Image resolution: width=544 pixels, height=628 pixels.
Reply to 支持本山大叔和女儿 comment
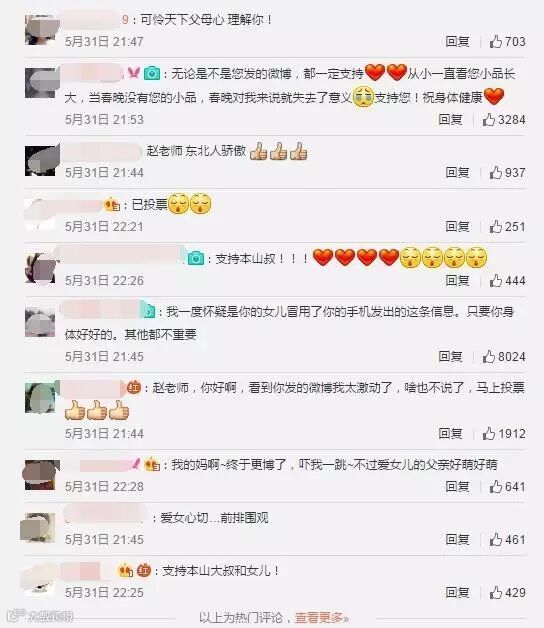[x=457, y=592]
